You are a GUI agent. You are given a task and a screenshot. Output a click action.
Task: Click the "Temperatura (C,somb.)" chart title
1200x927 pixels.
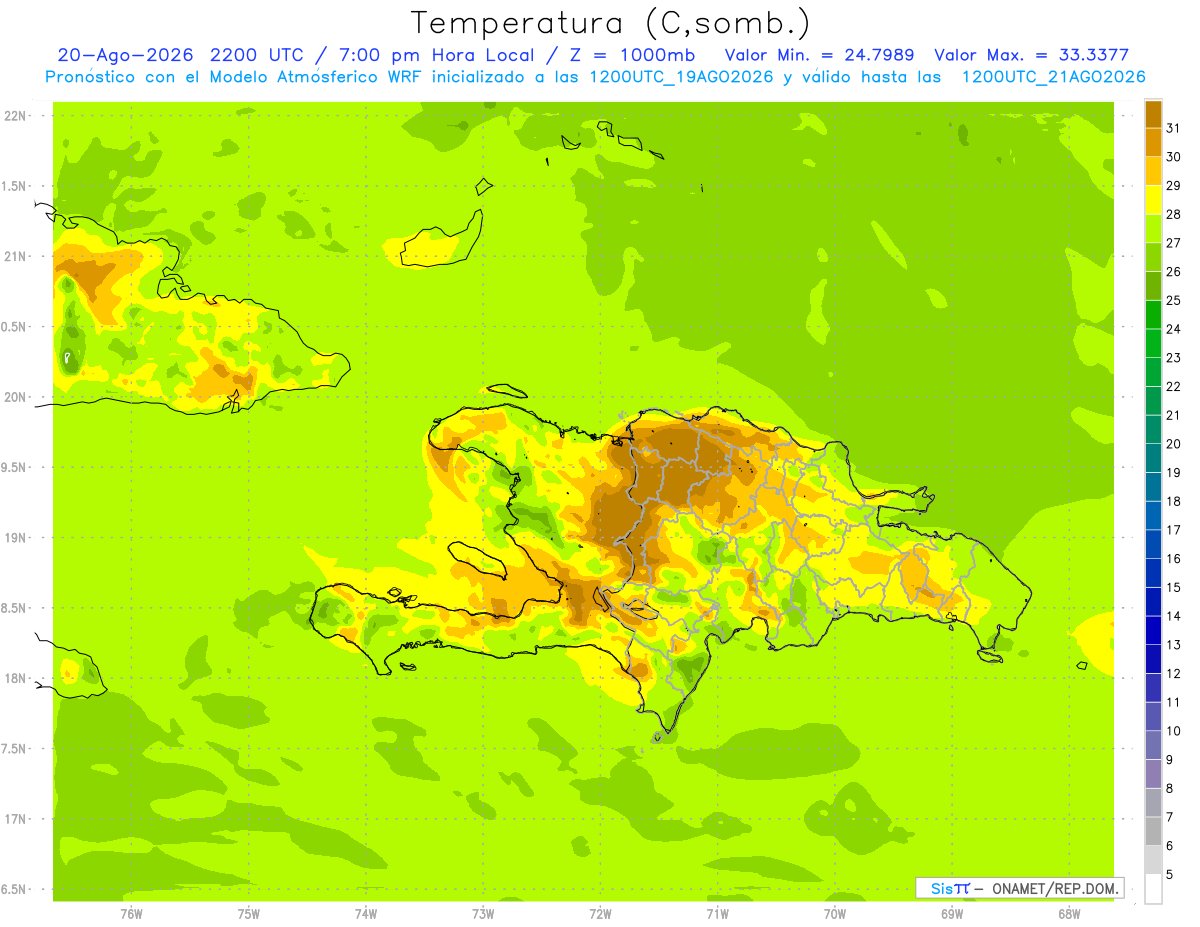coord(611,23)
